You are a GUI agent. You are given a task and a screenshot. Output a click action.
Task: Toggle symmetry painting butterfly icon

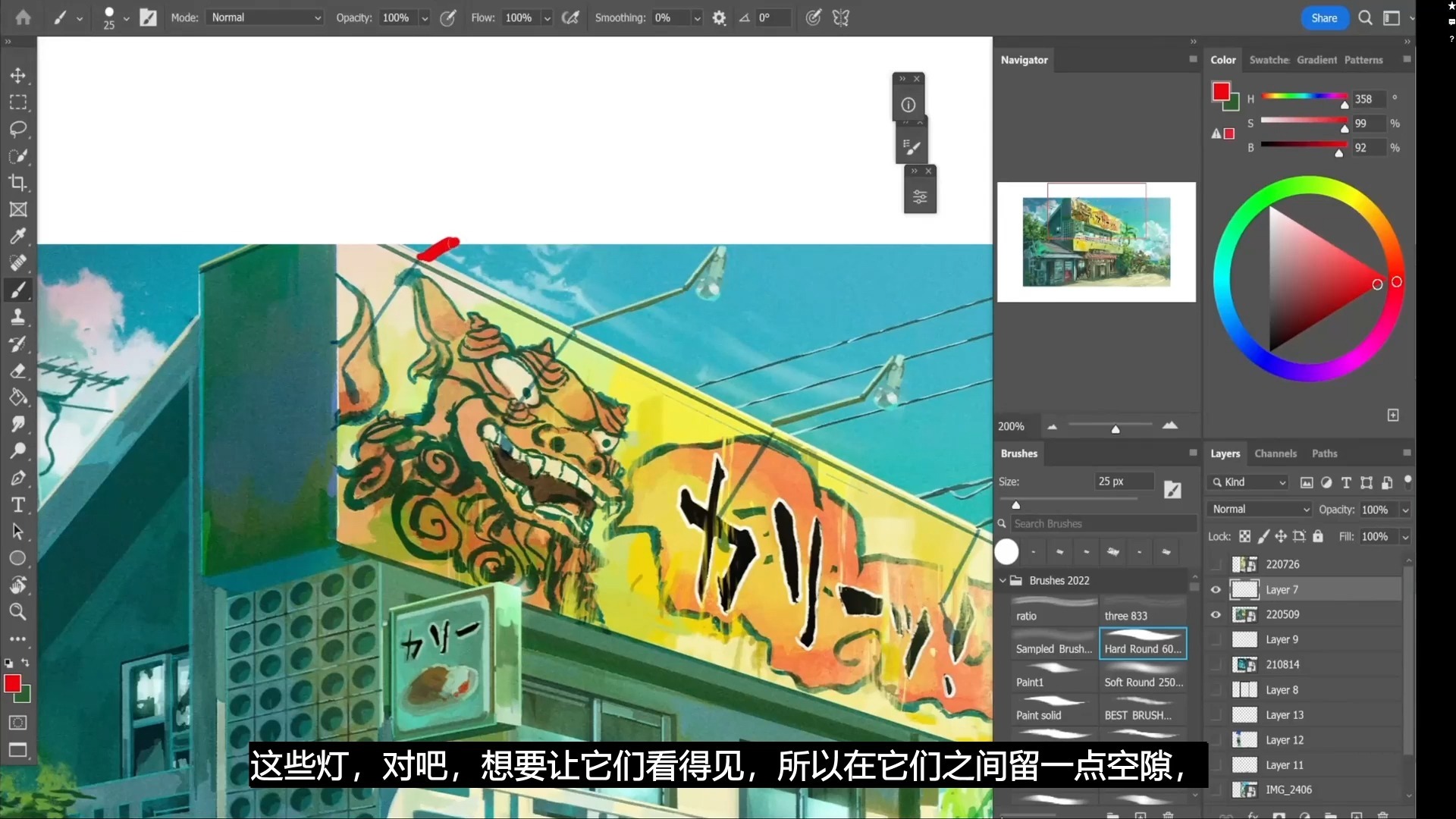click(x=841, y=17)
